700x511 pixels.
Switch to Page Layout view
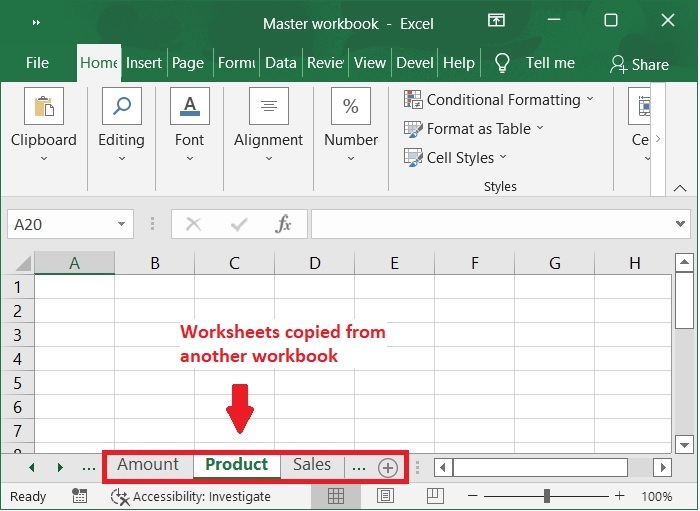coord(385,496)
